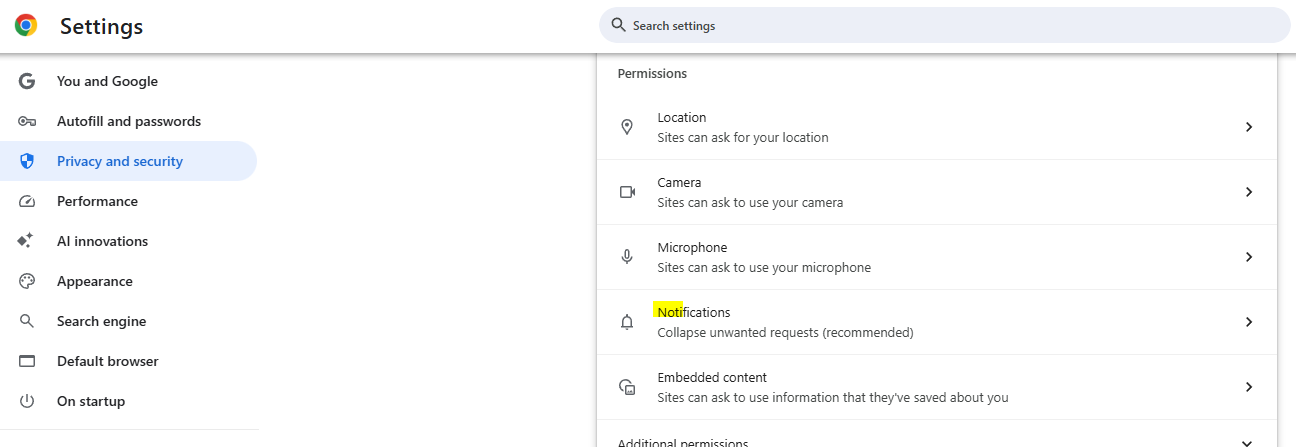Open the Microphone row label
The image size is (1296, 447).
[x=692, y=247]
